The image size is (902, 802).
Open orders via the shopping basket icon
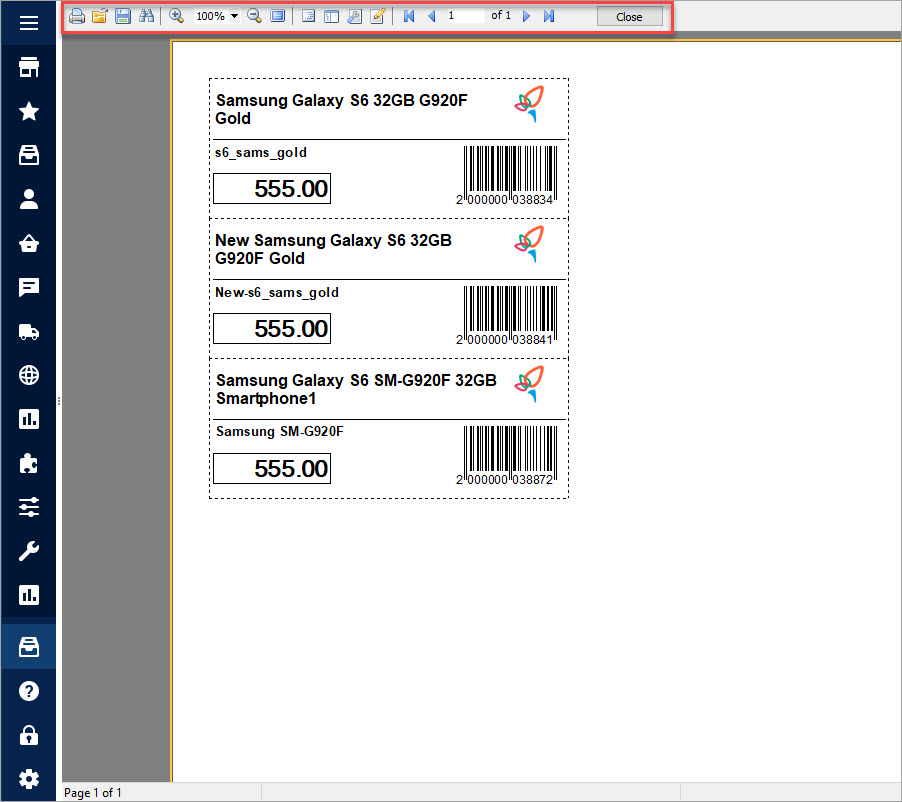(x=29, y=243)
